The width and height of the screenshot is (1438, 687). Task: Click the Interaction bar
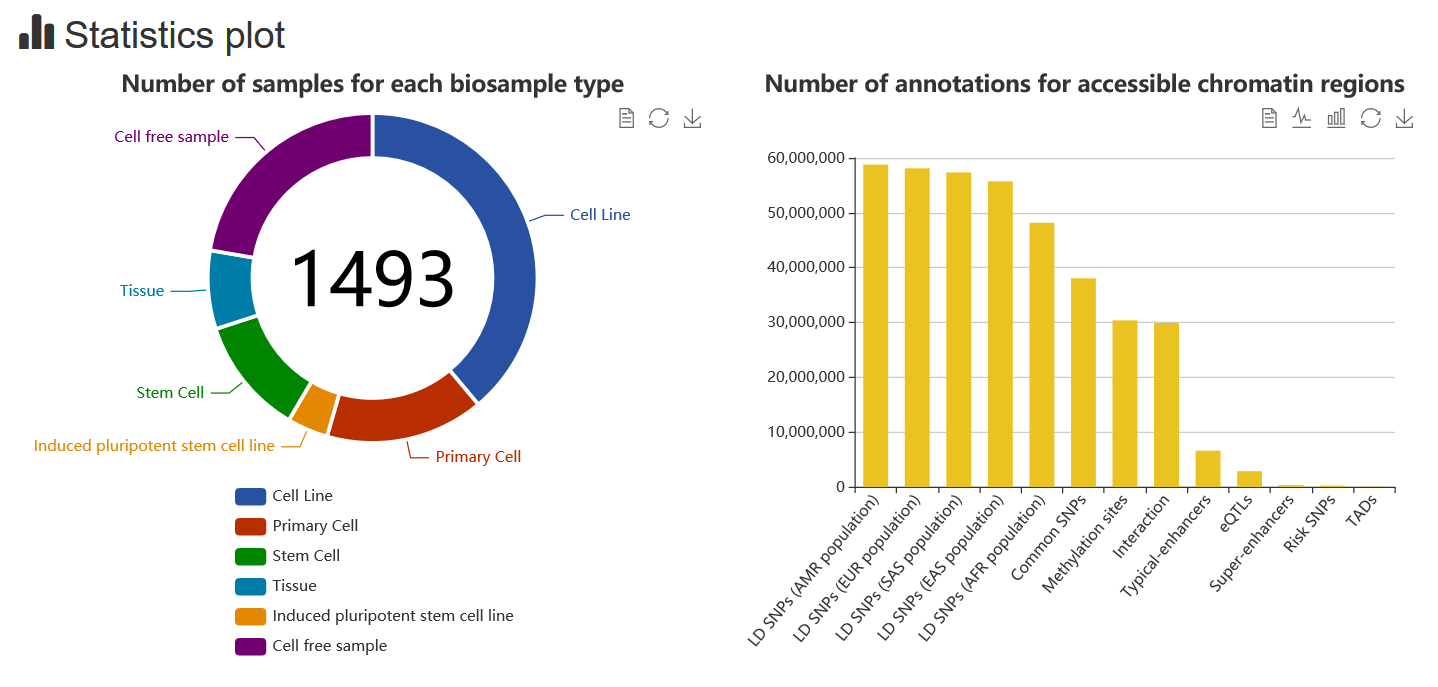[x=1166, y=405]
